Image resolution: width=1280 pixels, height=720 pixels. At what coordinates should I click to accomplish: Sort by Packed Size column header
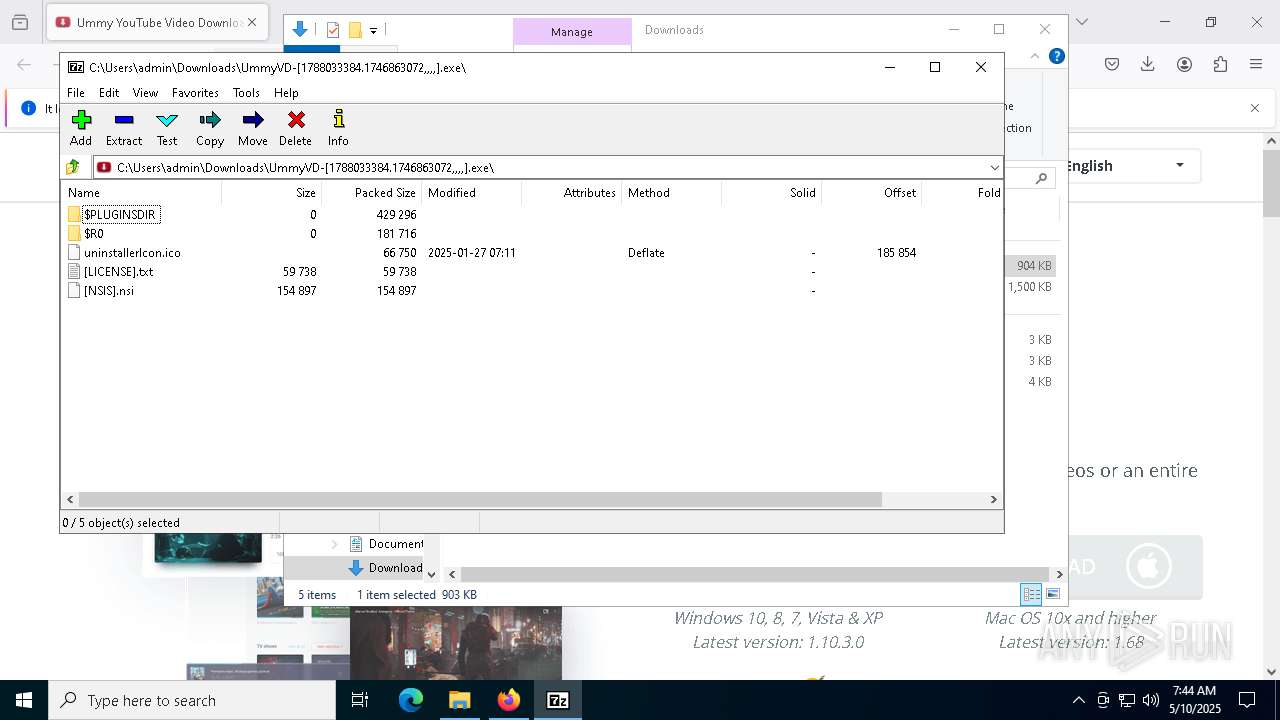pos(371,192)
